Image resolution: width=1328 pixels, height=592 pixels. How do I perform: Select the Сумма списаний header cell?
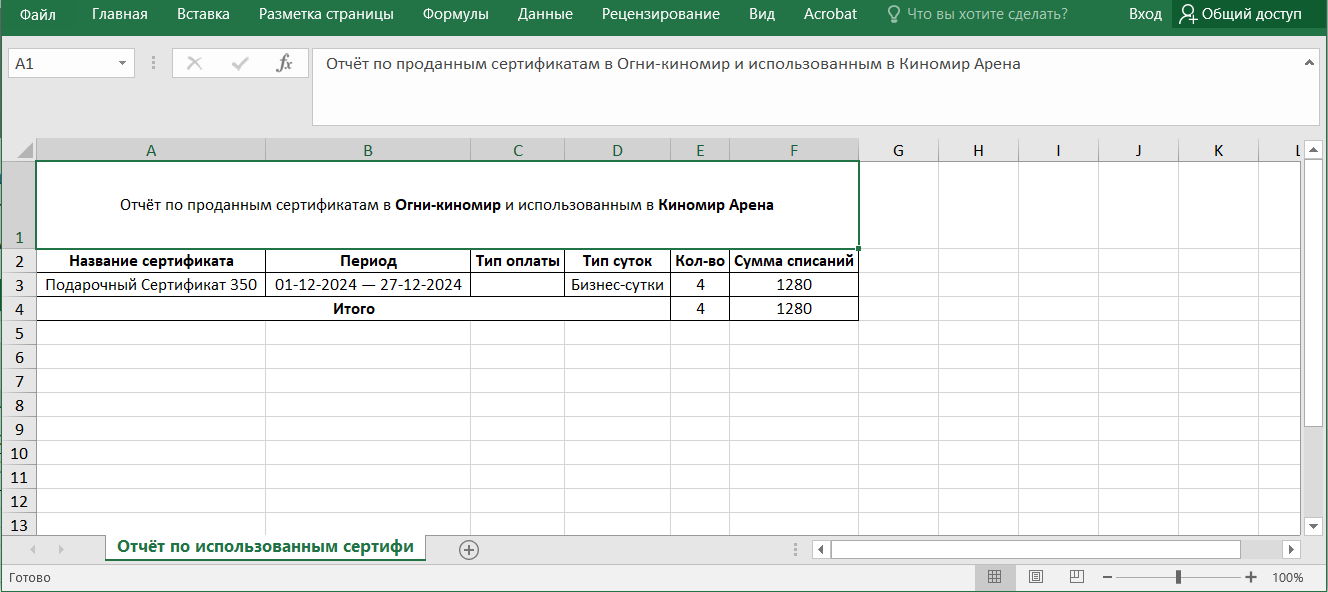click(x=794, y=261)
